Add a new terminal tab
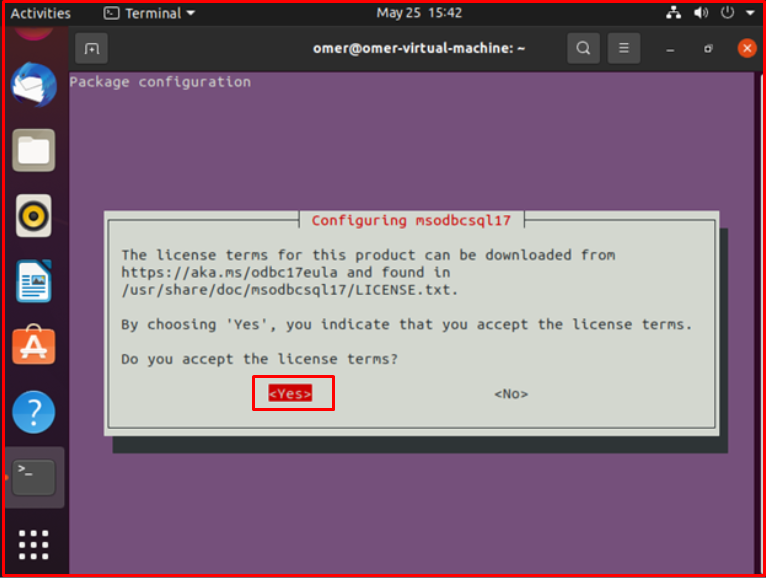Screen dimensions: 766x578 pyautogui.click(x=91, y=48)
